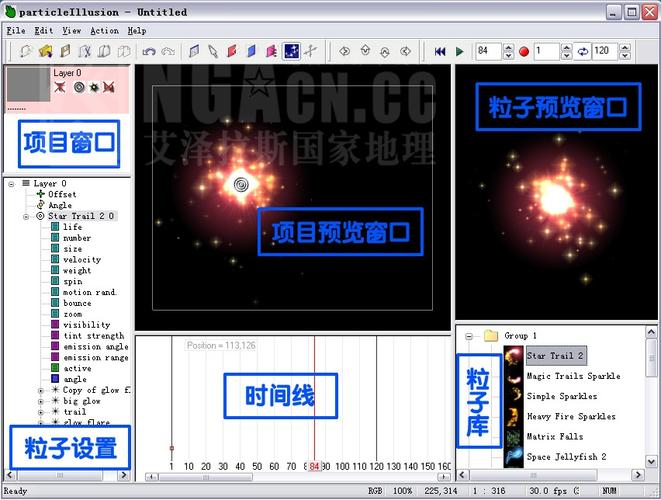Toggle the Layer 0 concentric circle icon
This screenshot has height=500, width=661.
coord(78,87)
